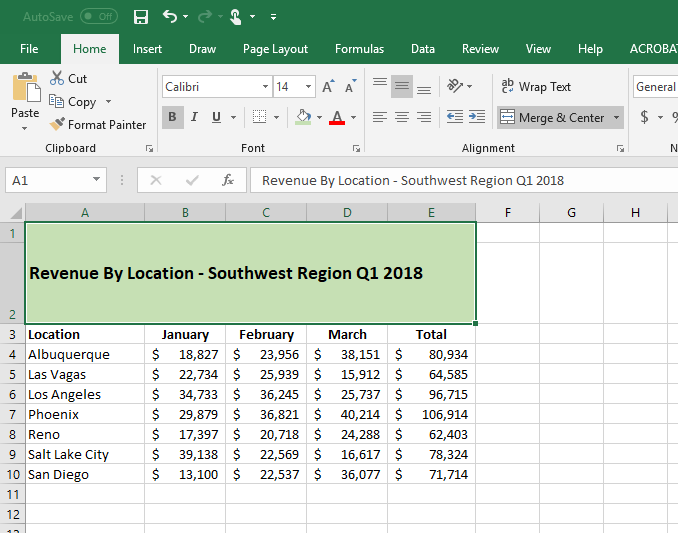Click the Accounting dollar format icon

click(644, 117)
